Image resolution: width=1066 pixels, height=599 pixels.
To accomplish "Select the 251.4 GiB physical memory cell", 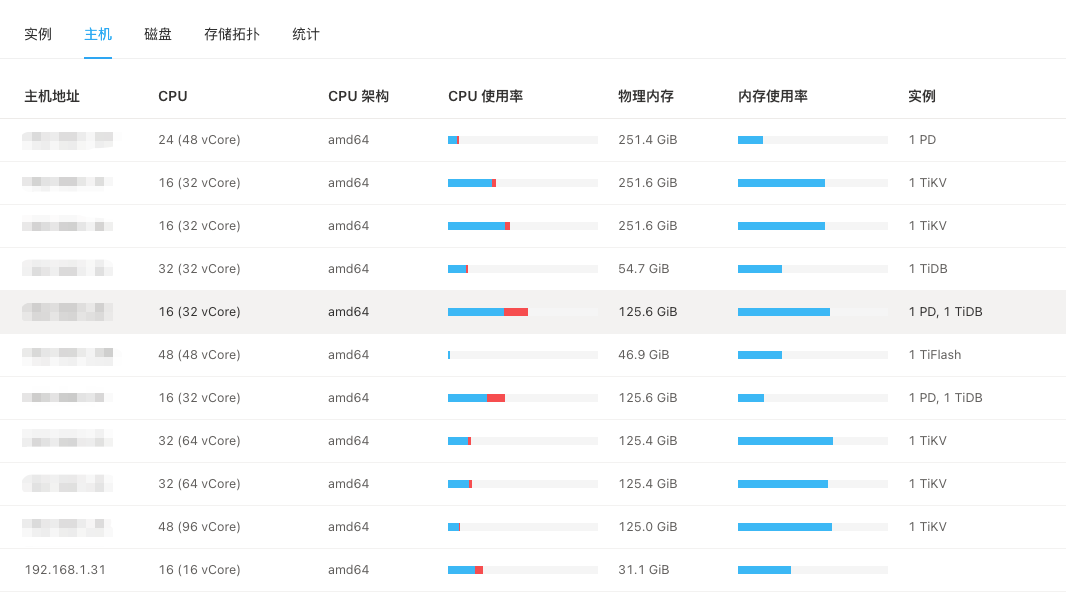I will 648,140.
